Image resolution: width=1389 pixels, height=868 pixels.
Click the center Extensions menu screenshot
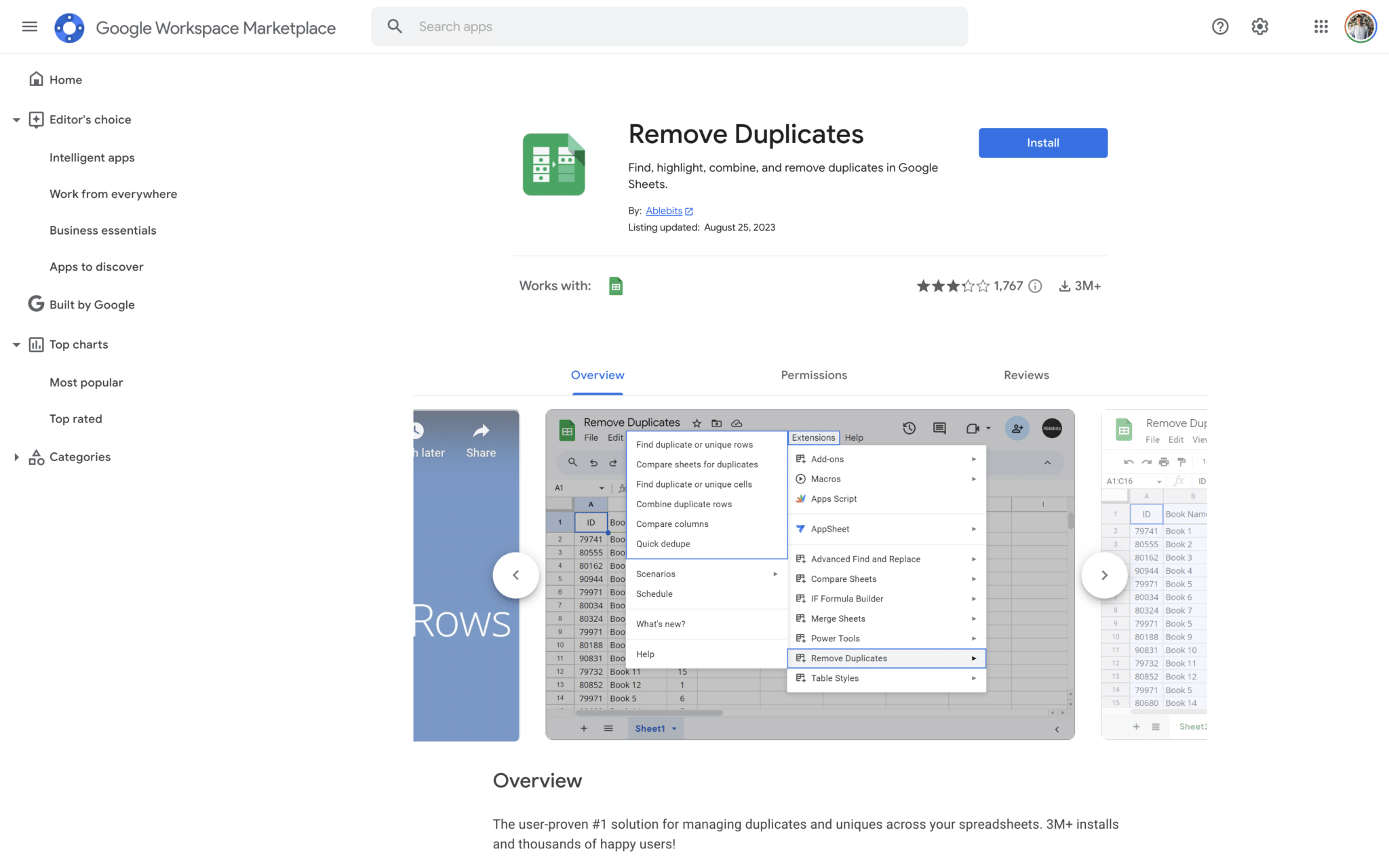point(810,574)
